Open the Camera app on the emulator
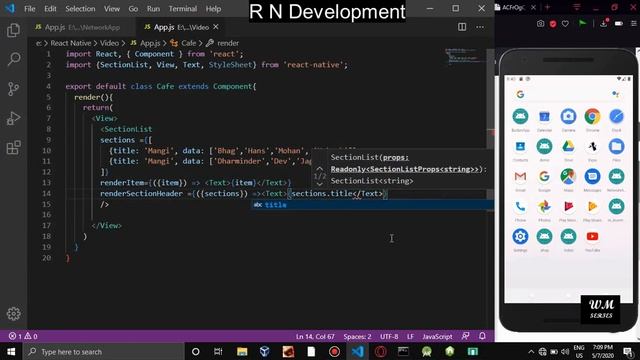This screenshot has width=640, height=360. tap(568, 117)
